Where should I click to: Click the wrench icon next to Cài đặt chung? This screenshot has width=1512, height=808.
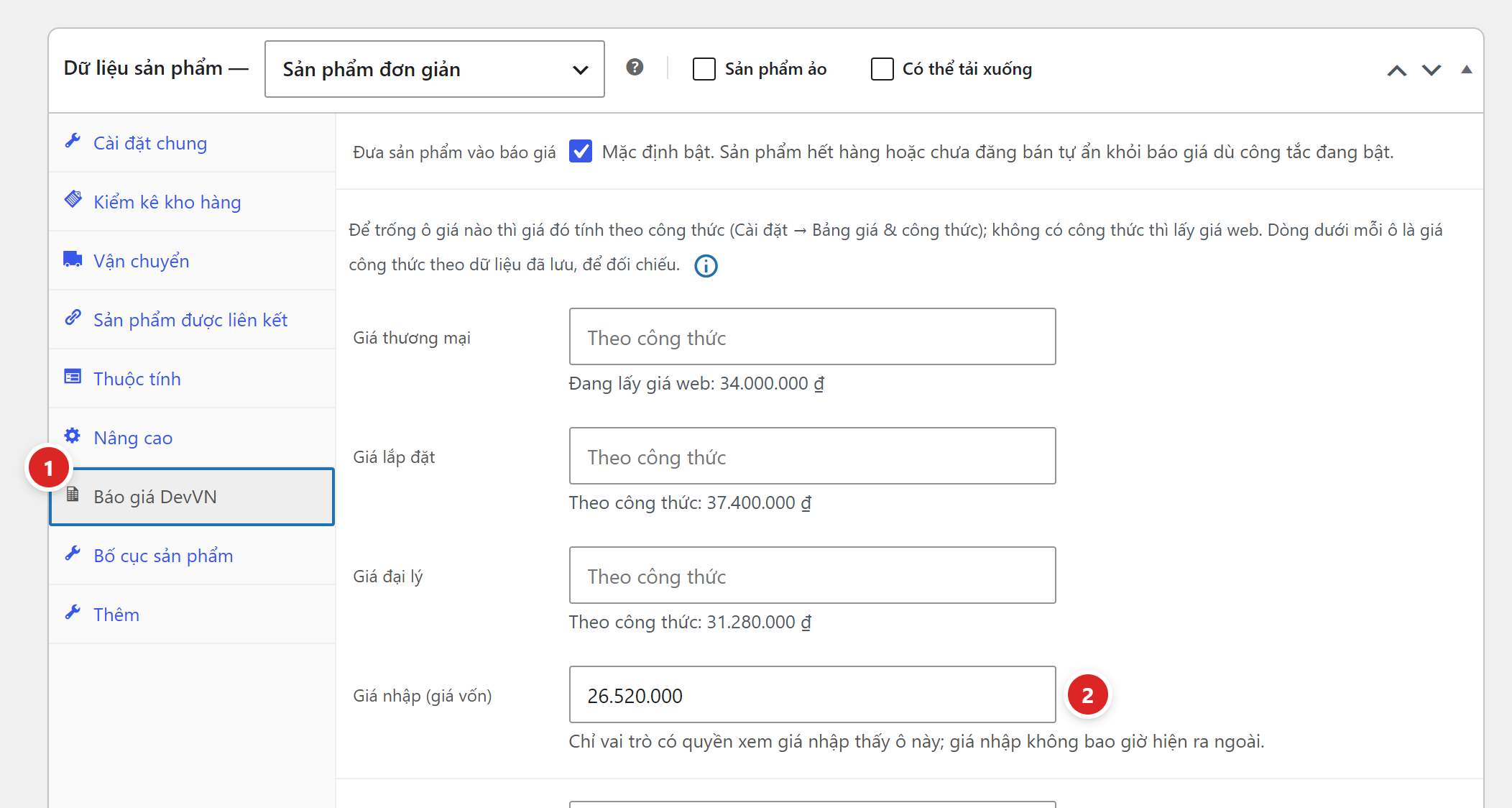point(73,141)
